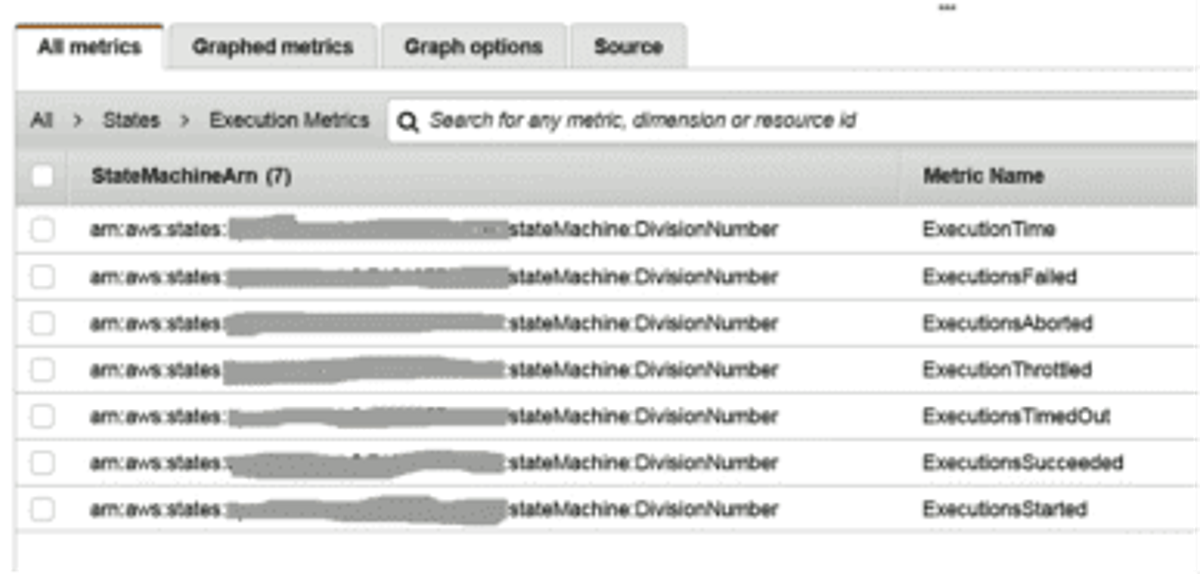
Task: Click the Execution Metrics breadcrumb
Action: 289,120
